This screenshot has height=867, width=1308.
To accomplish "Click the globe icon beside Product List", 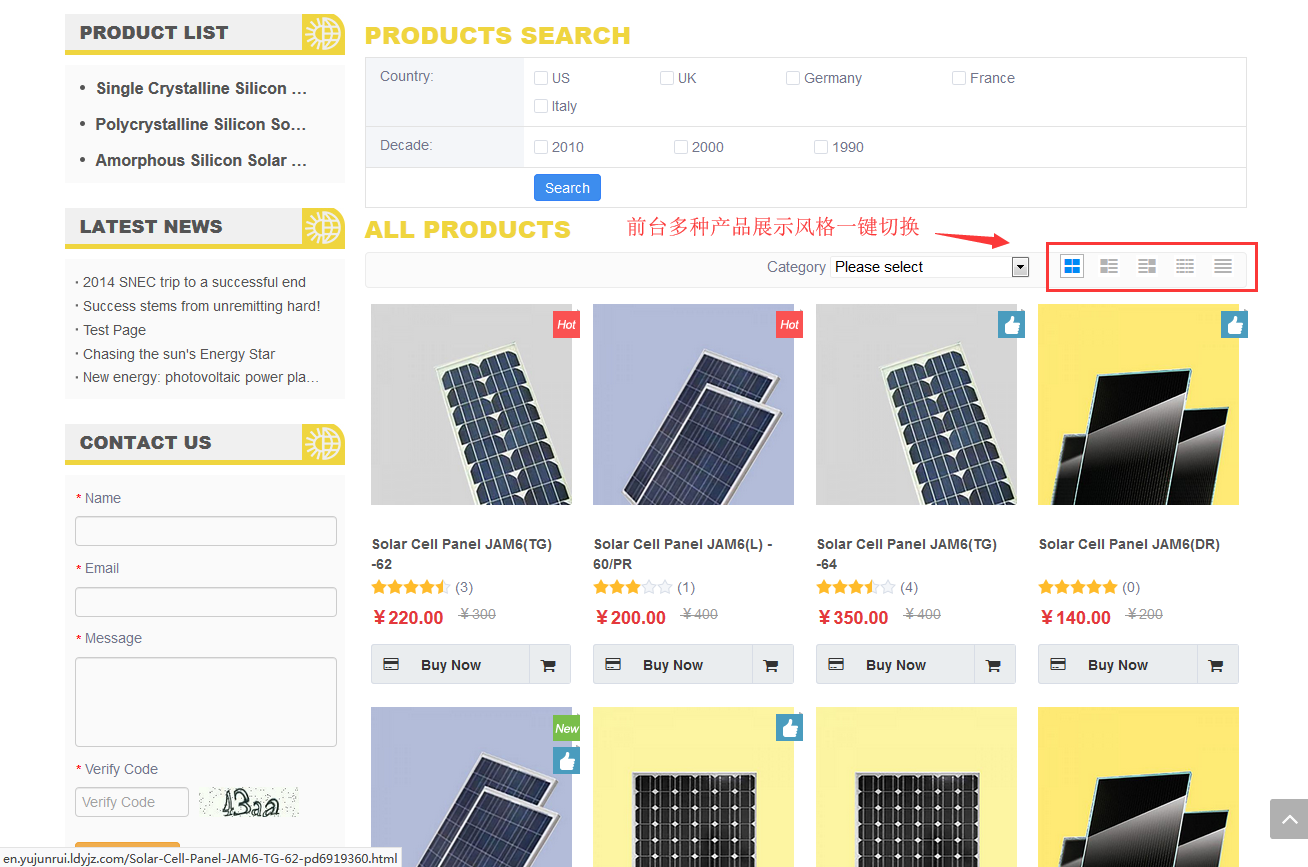I will [323, 33].
